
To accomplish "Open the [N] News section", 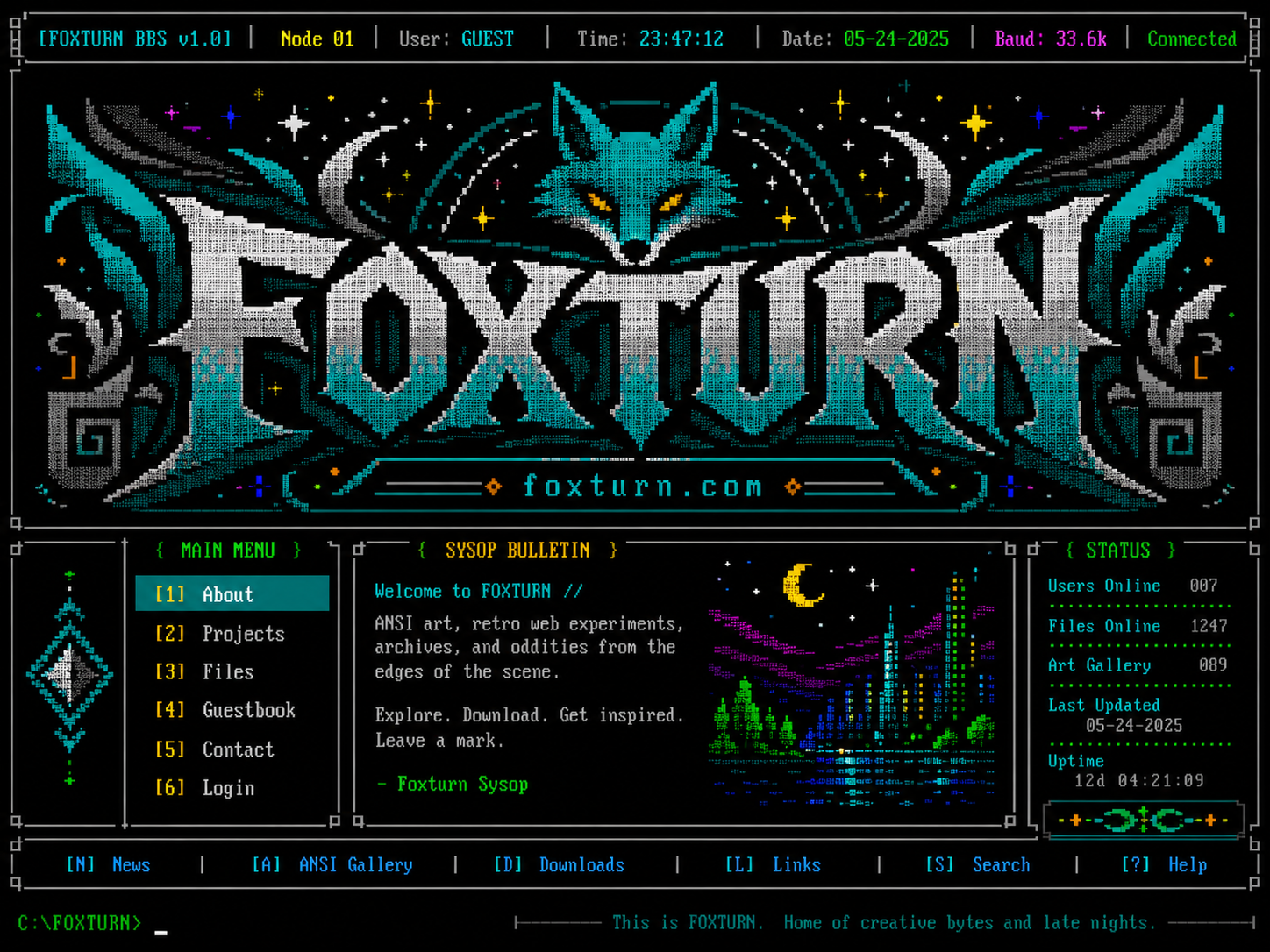I will coord(109,865).
